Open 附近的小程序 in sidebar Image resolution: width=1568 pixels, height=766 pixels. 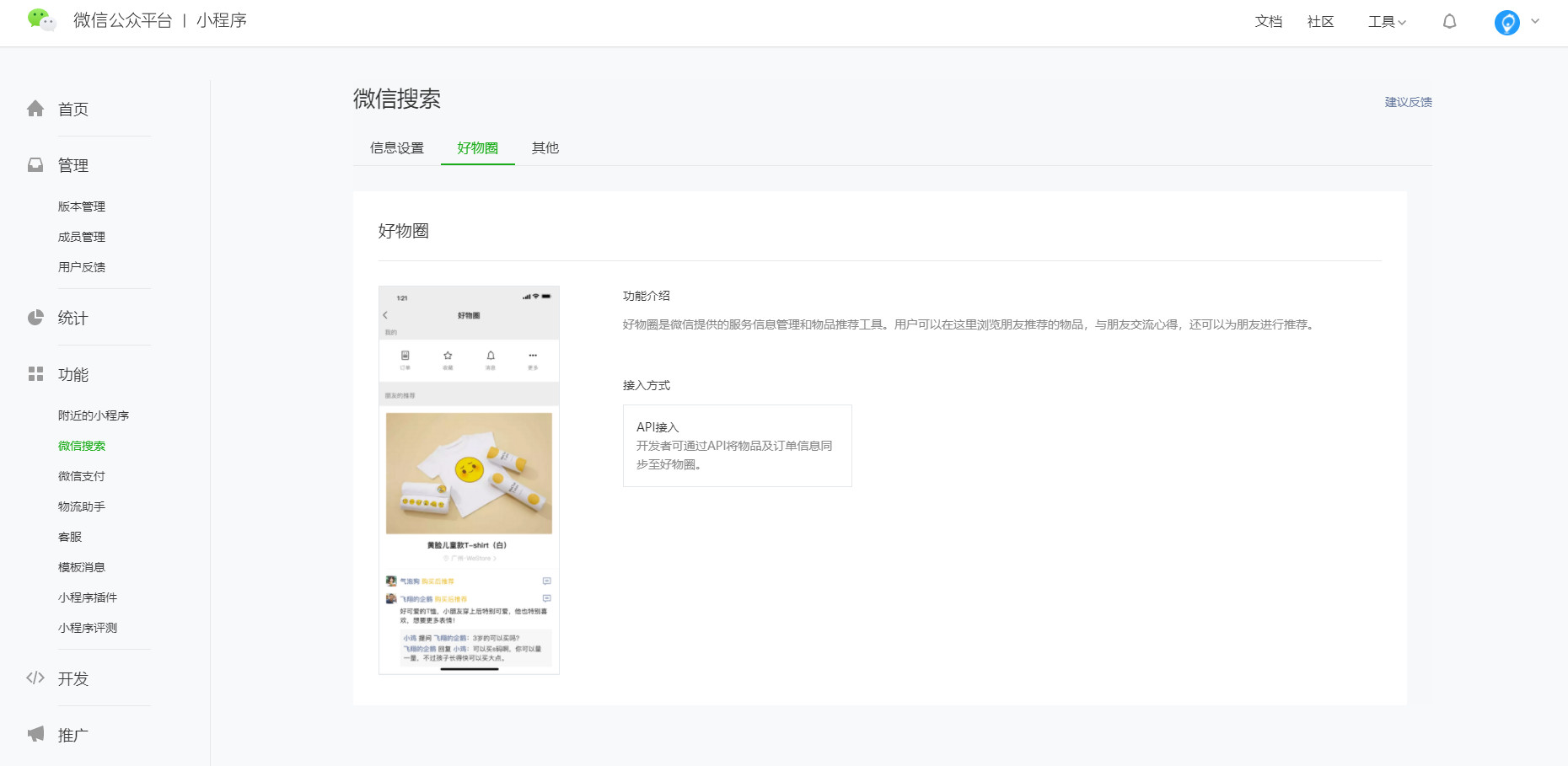[x=94, y=415]
